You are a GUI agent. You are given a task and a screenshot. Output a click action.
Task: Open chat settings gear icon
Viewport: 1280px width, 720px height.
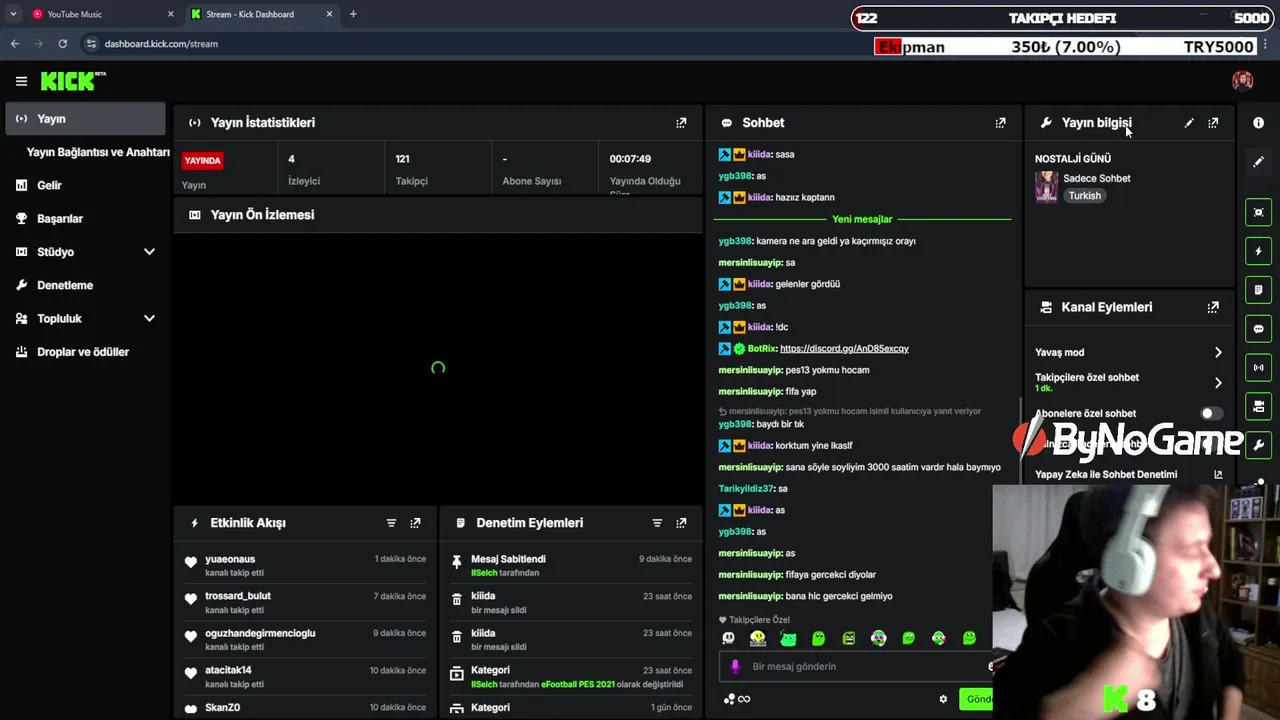[x=943, y=699]
